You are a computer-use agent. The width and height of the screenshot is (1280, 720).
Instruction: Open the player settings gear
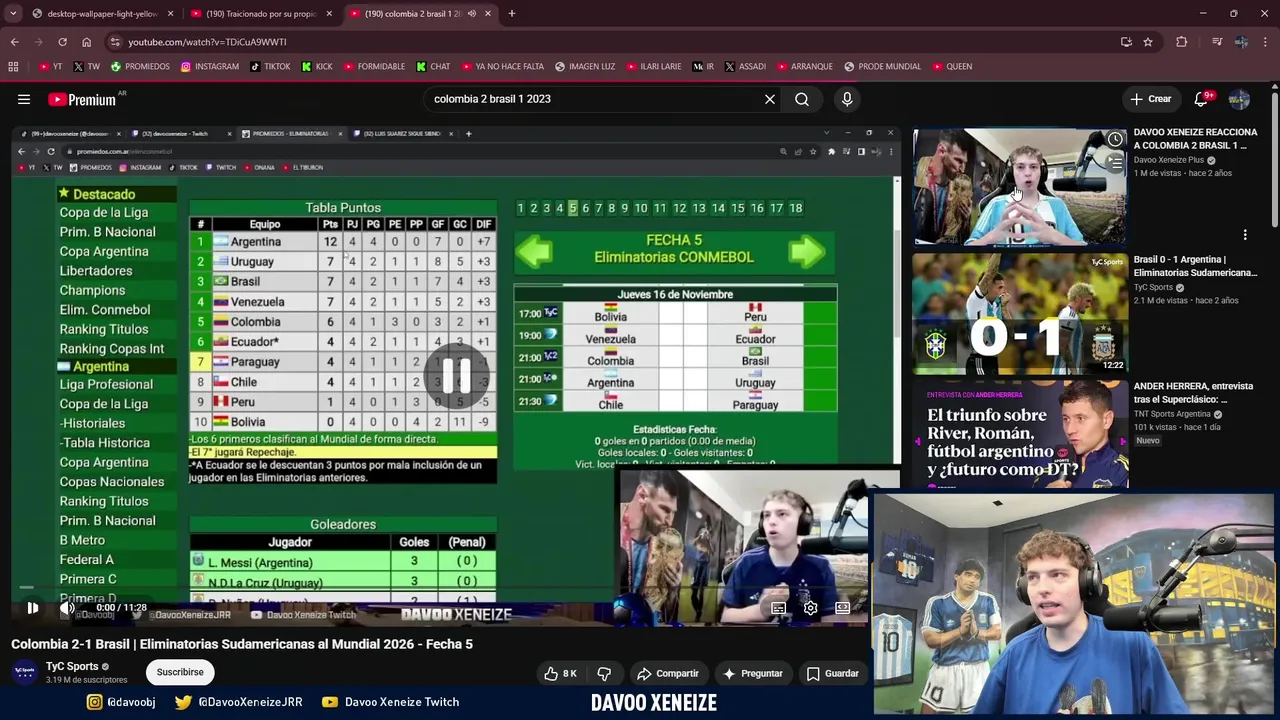tap(811, 607)
